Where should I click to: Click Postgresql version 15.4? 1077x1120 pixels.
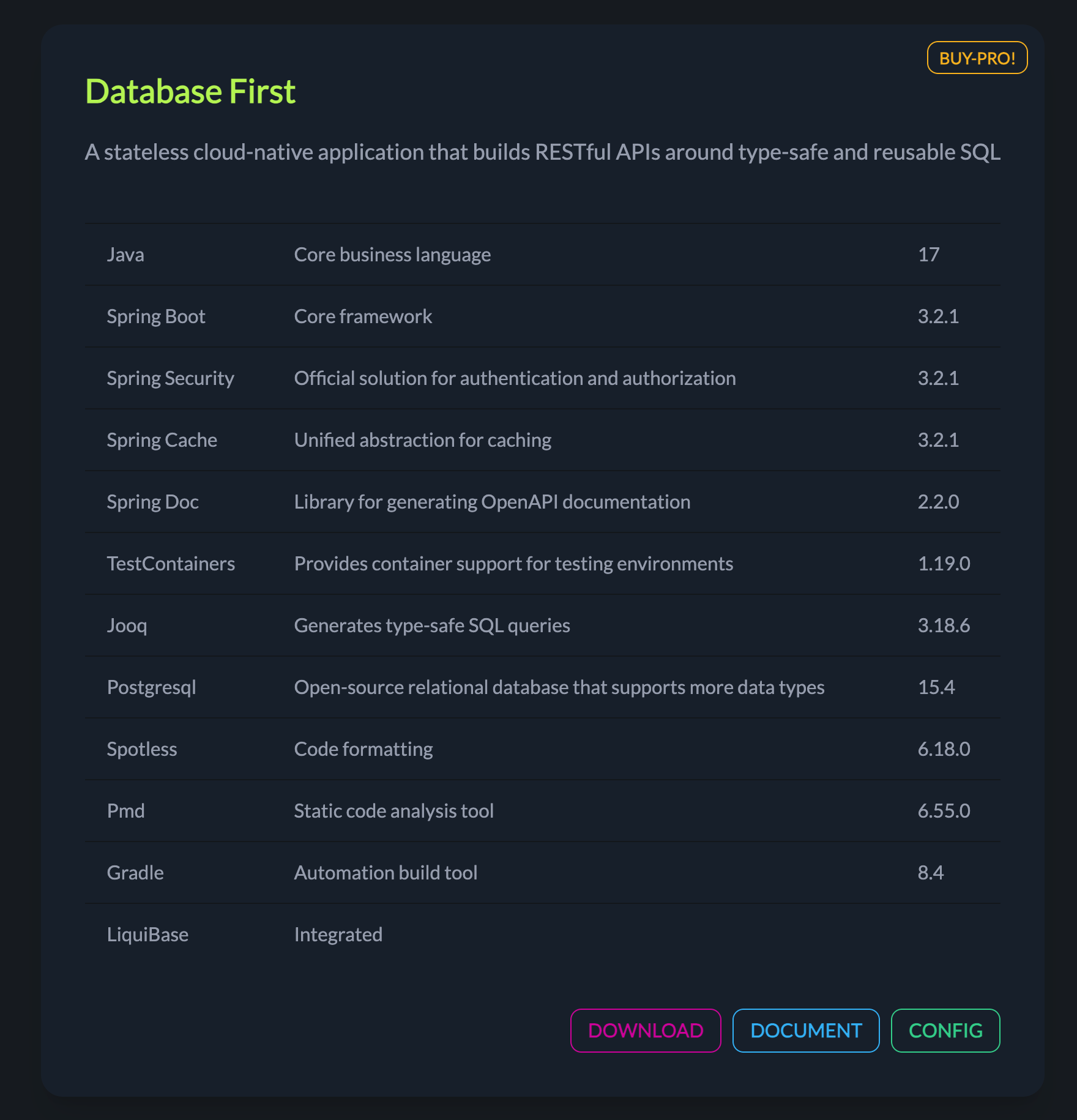click(x=936, y=687)
